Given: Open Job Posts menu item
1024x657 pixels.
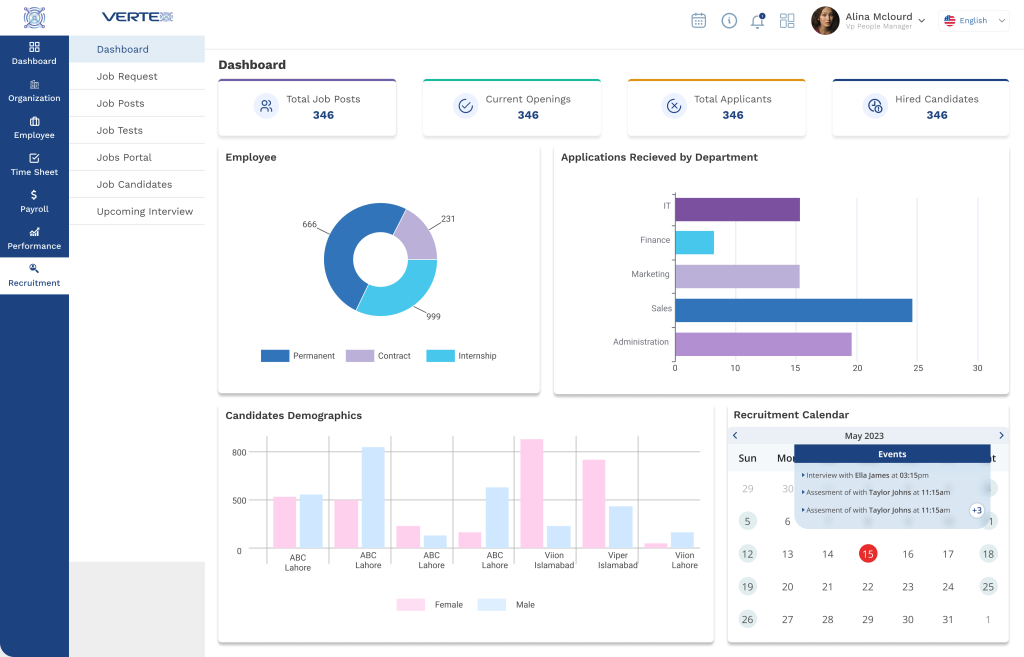Looking at the screenshot, I should point(137,103).
